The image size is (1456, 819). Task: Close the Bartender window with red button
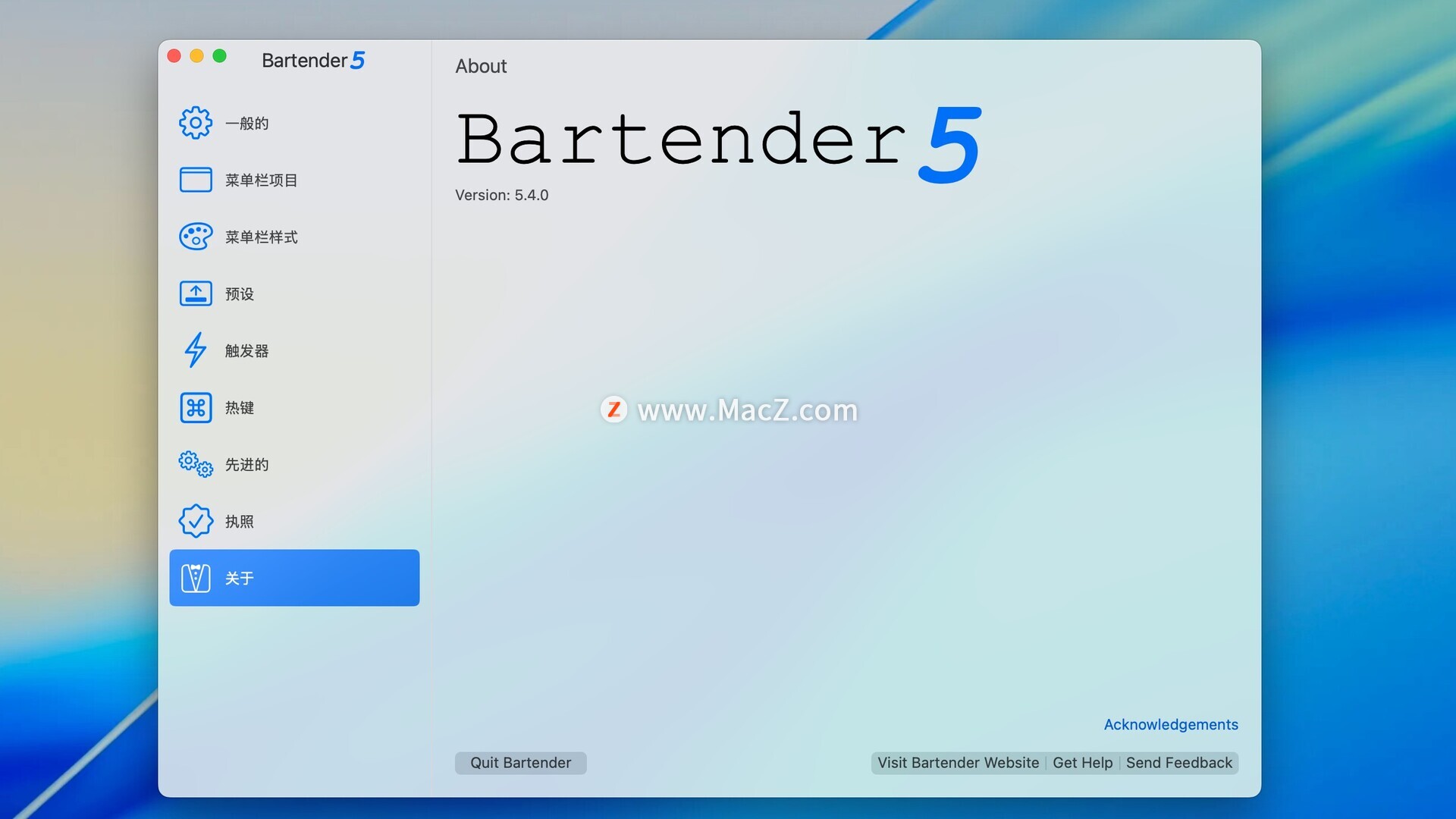(174, 55)
